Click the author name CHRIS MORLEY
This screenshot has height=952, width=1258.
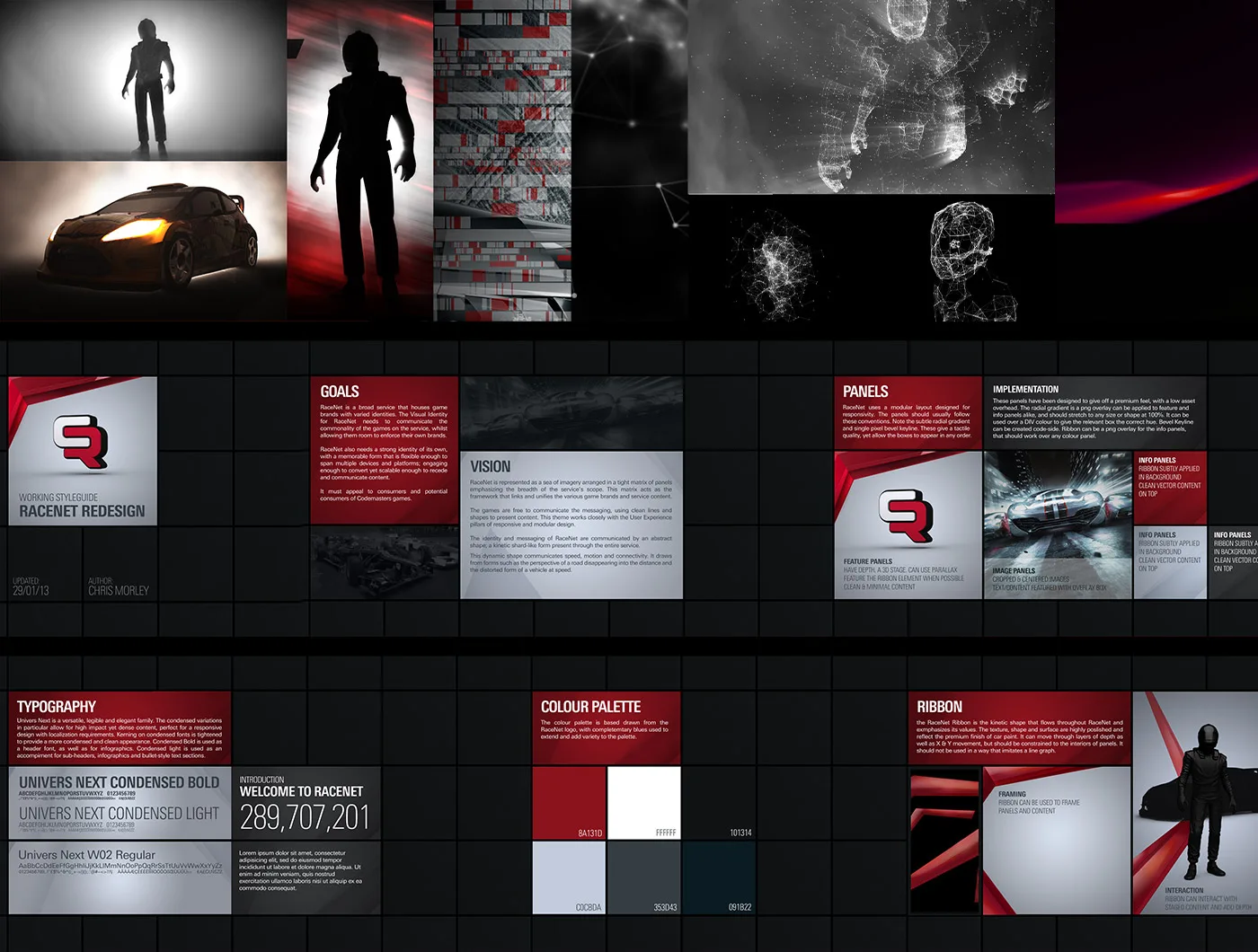click(x=119, y=591)
